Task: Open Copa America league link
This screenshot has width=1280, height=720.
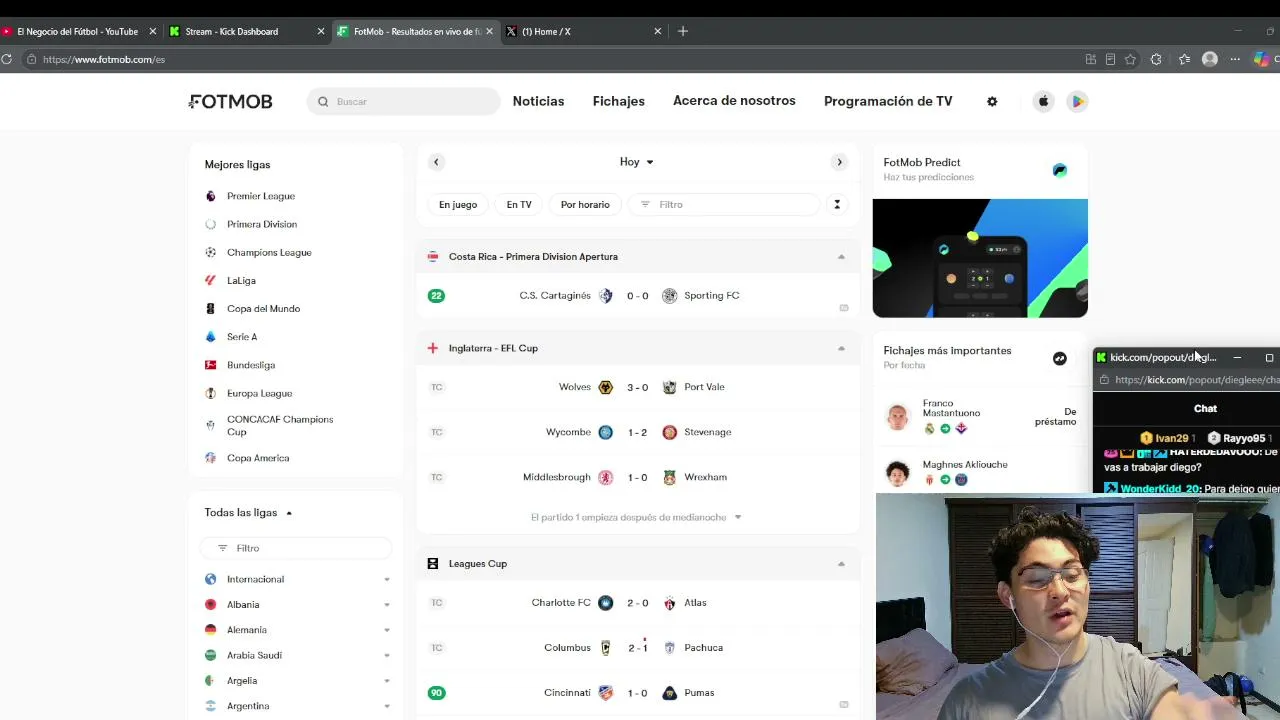Action: 258,458
